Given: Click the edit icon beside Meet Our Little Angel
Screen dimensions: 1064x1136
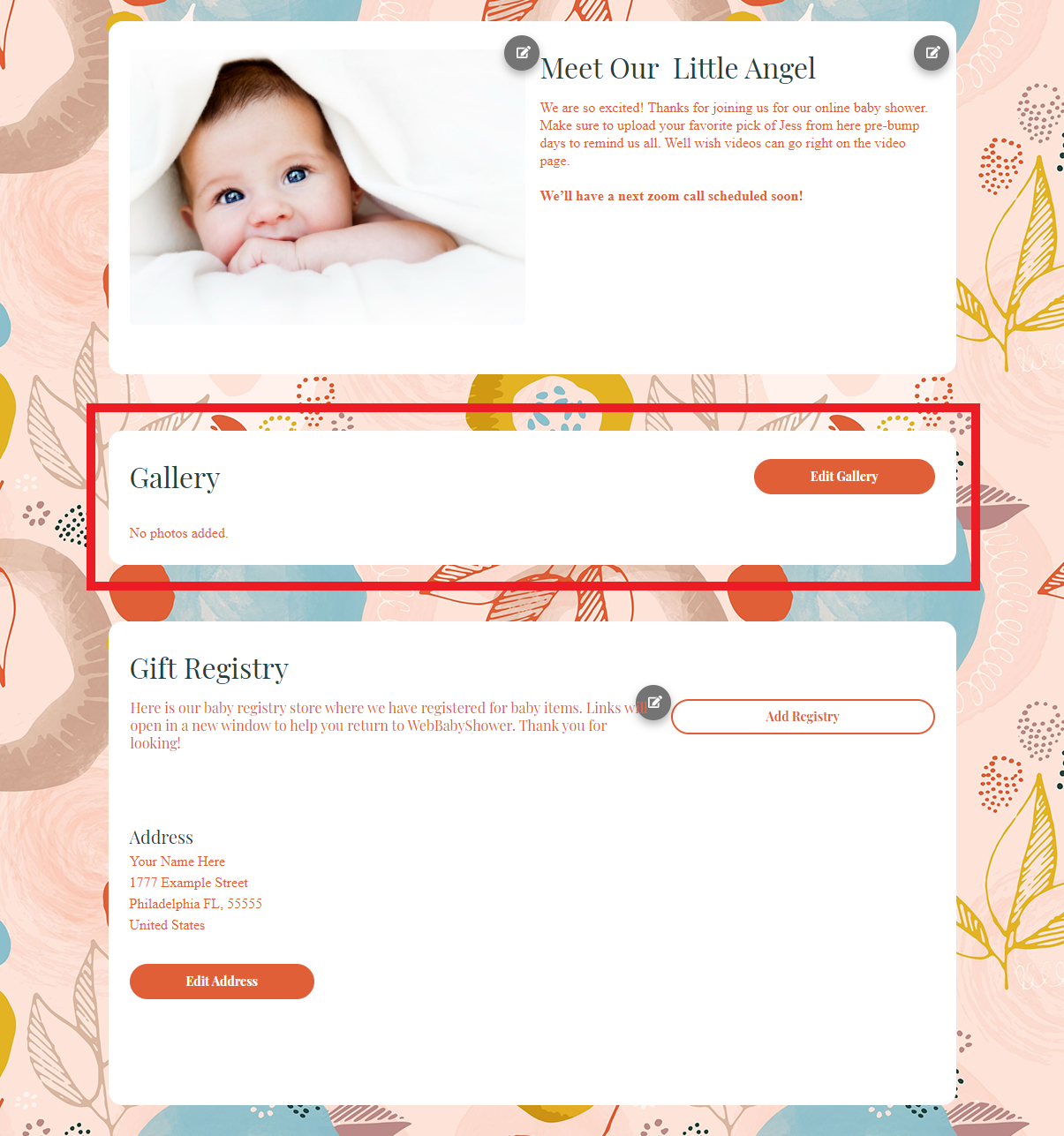Looking at the screenshot, I should 932,53.
